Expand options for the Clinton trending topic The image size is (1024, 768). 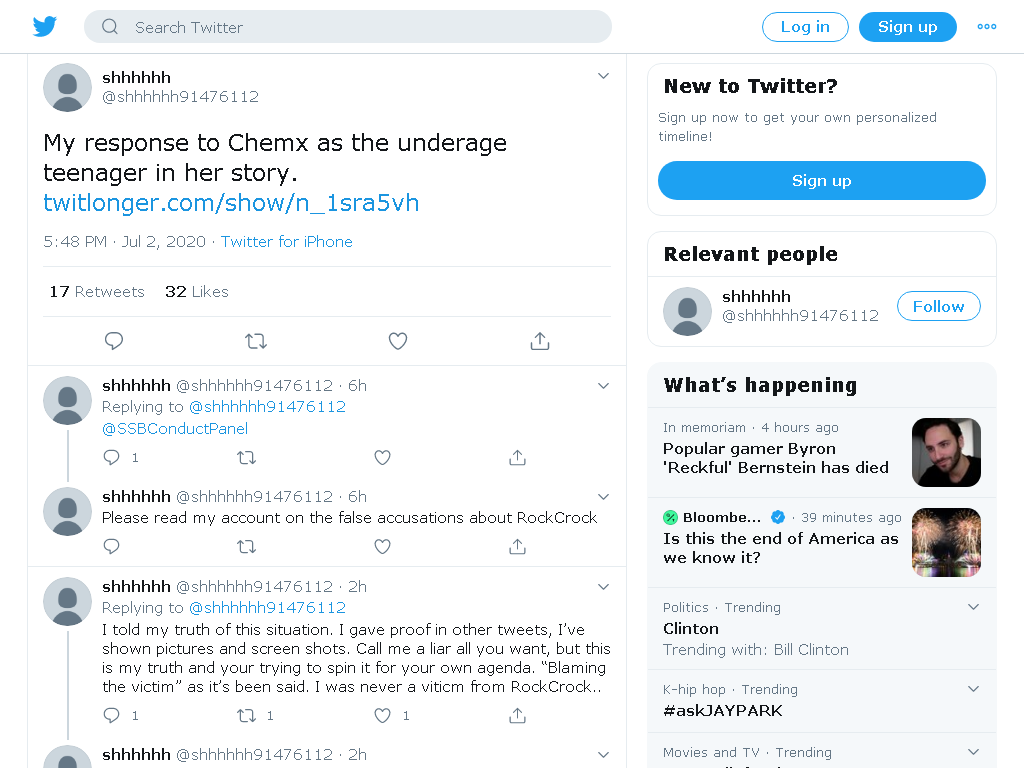[x=973, y=607]
